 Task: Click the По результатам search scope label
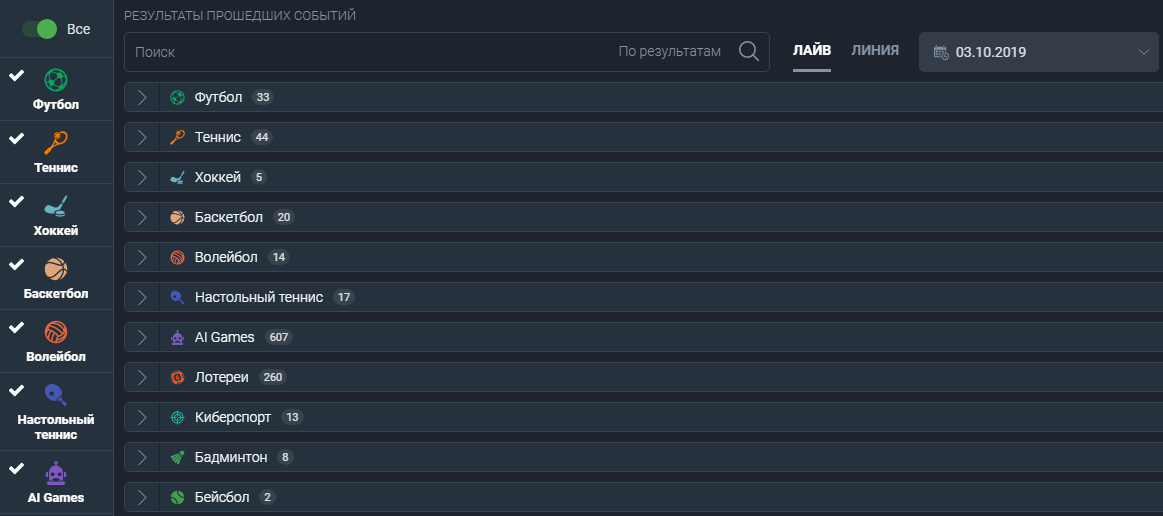[670, 52]
